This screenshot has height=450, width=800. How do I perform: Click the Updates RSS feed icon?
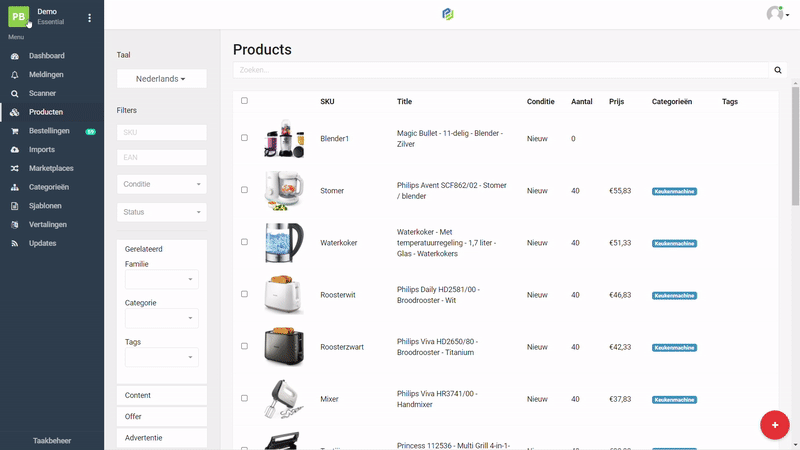click(x=15, y=243)
